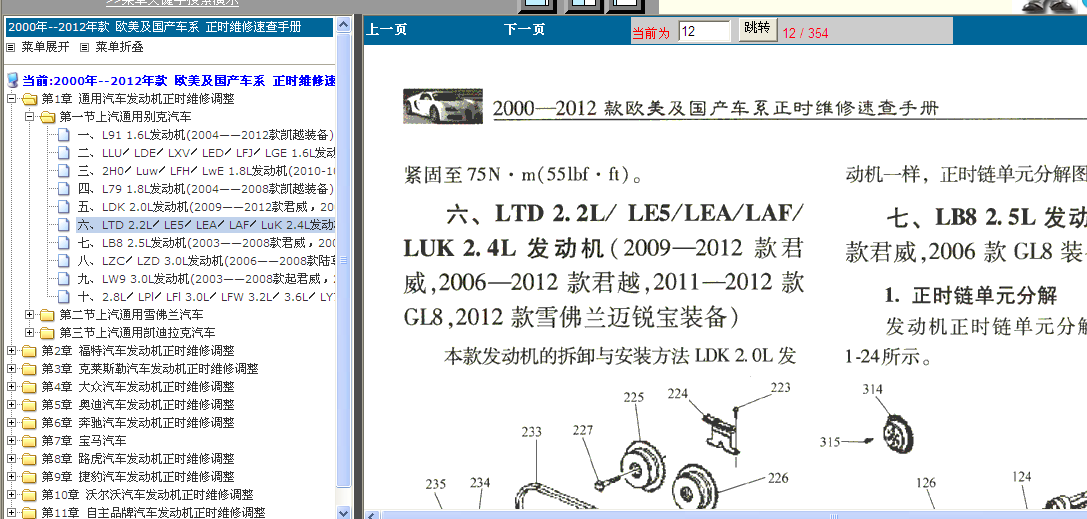Screen dimensions: 1087x519
Task: Click the 当前:2000年--2012年款 bold title link
Action: click(x=179, y=81)
